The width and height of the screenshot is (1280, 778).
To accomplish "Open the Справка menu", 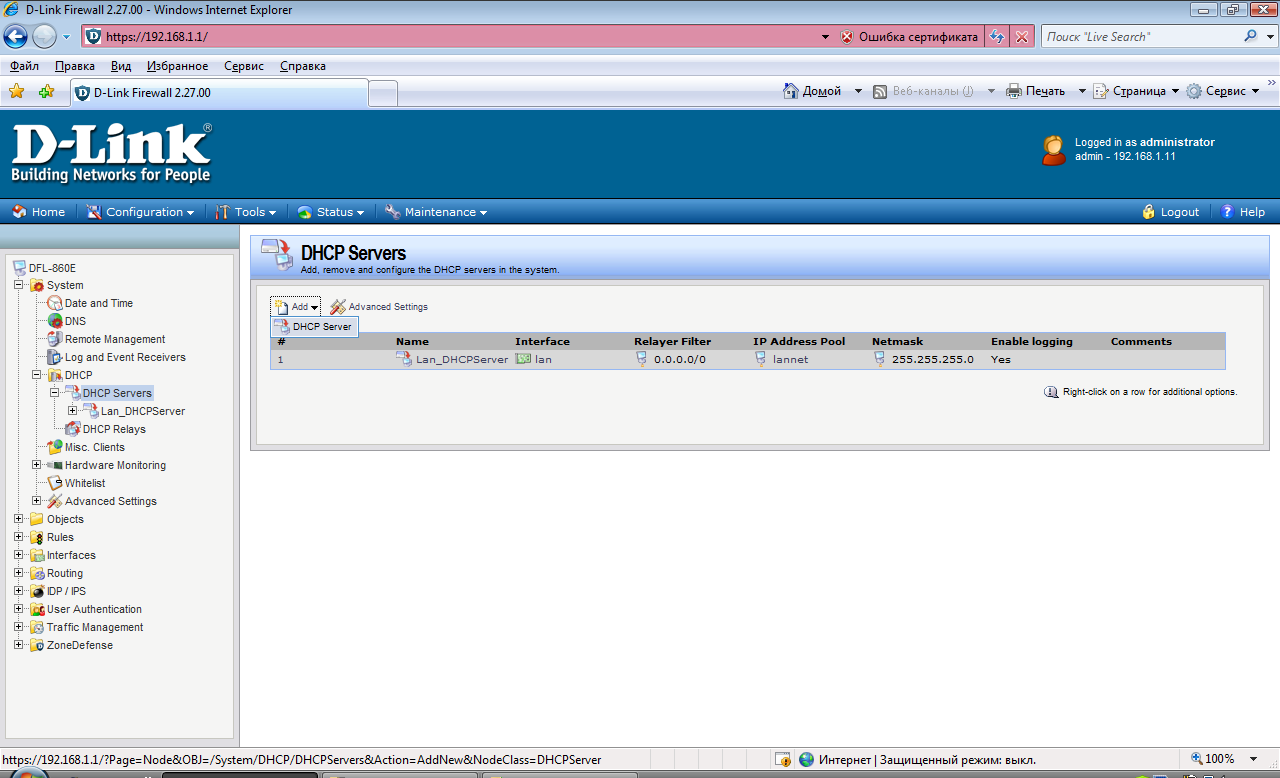I will click(303, 66).
